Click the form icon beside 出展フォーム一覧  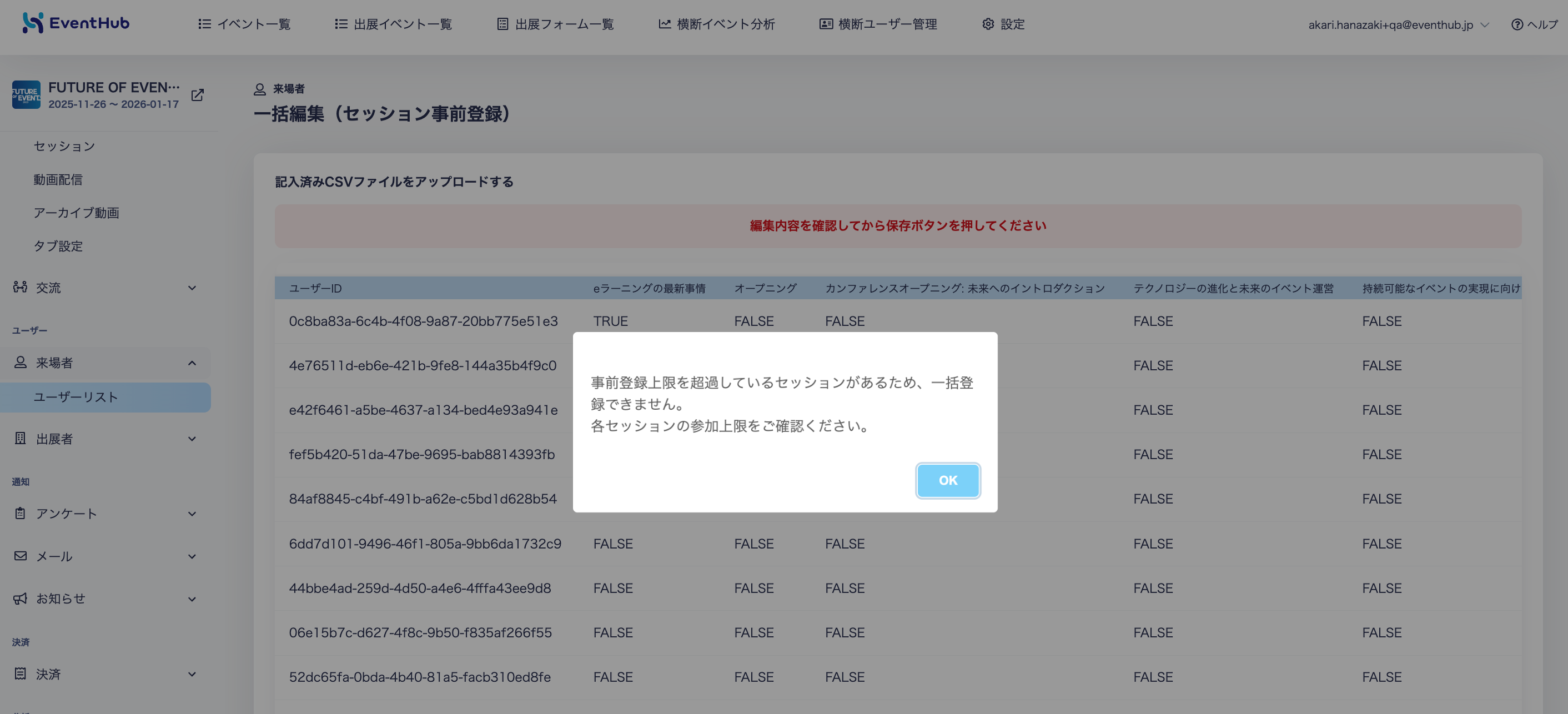pos(502,24)
